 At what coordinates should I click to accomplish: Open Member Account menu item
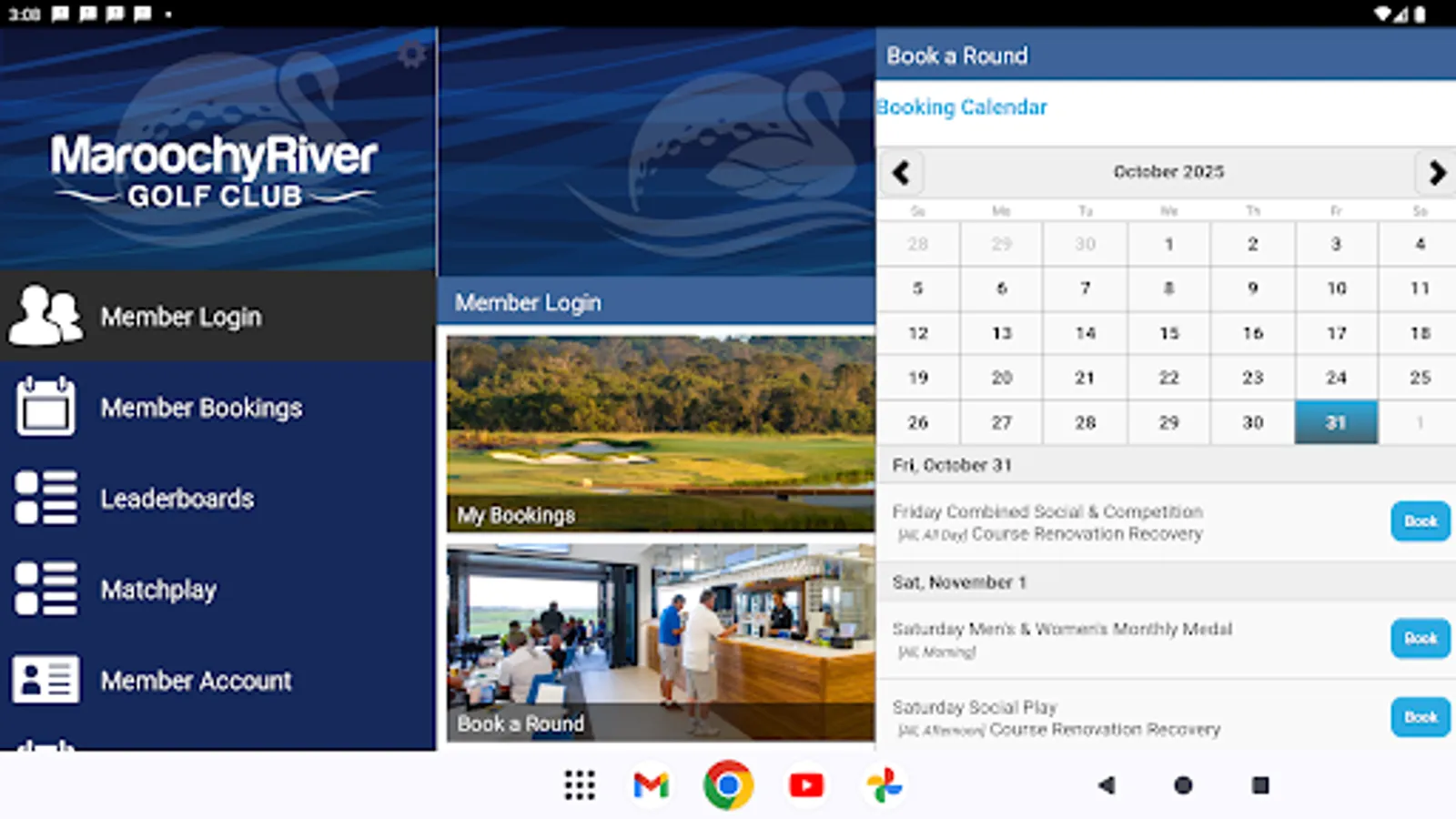(217, 680)
